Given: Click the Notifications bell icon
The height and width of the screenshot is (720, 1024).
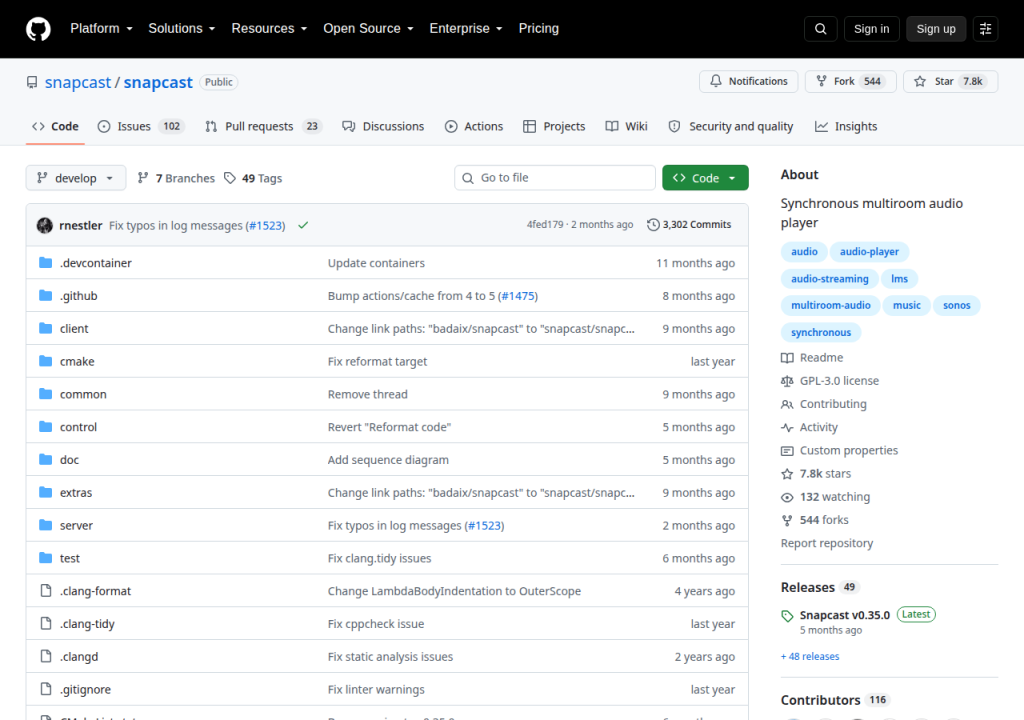Looking at the screenshot, I should [x=716, y=81].
